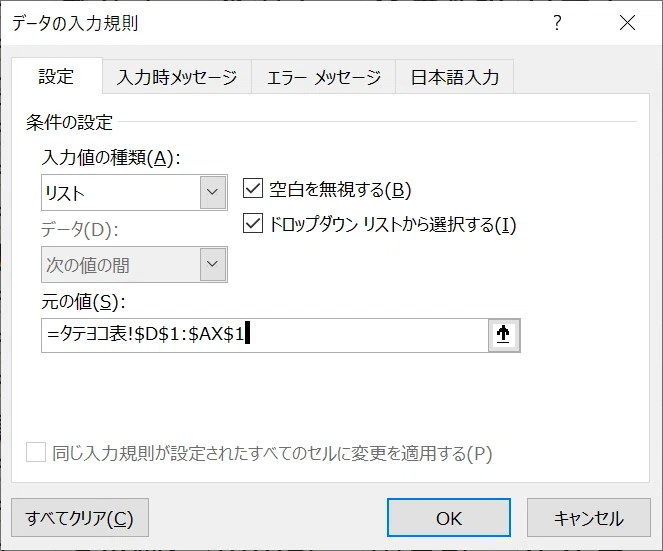Click the help question mark icon
The height and width of the screenshot is (551, 663).
pos(557,22)
